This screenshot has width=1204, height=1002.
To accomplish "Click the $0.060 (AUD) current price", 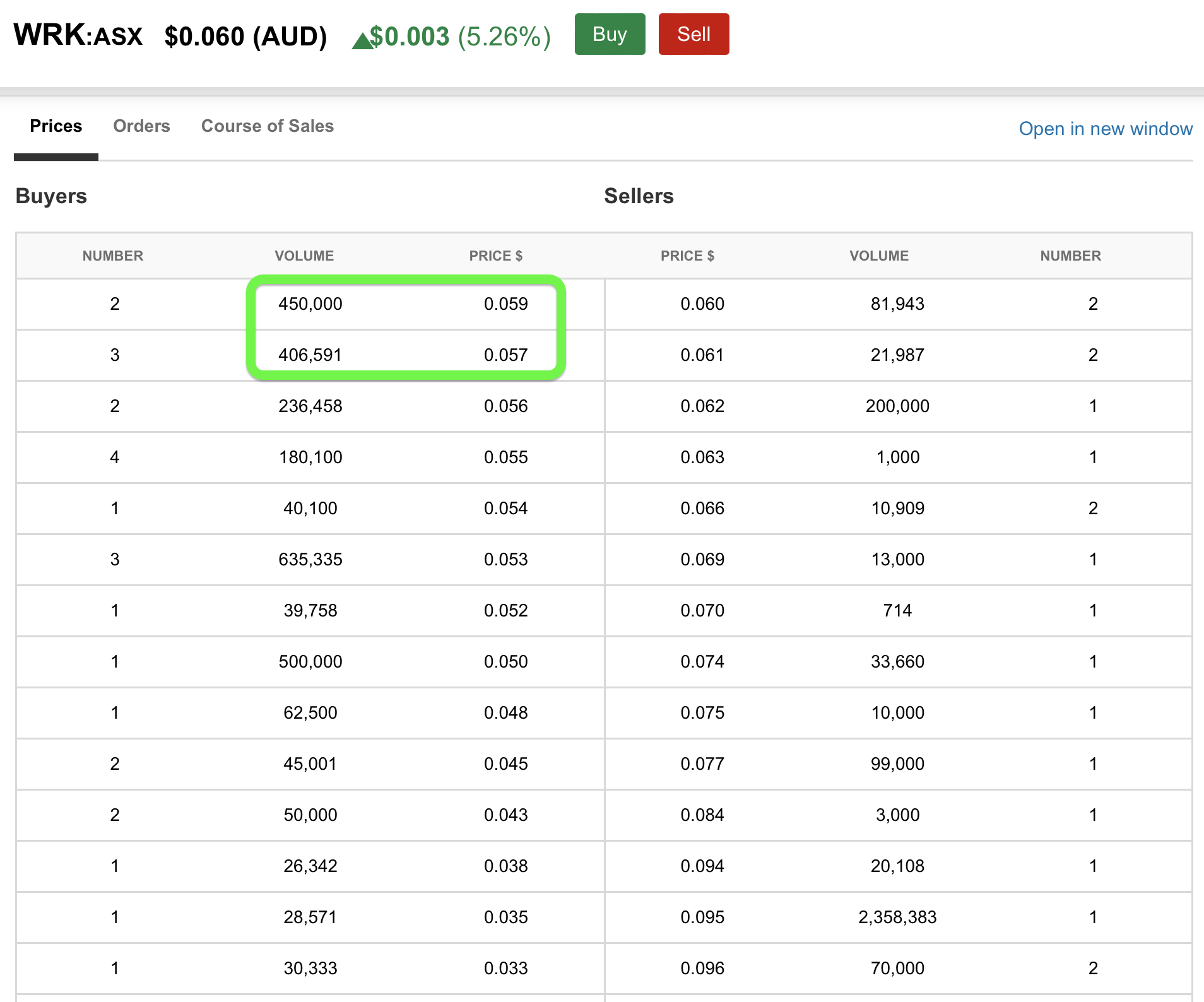I will [245, 36].
